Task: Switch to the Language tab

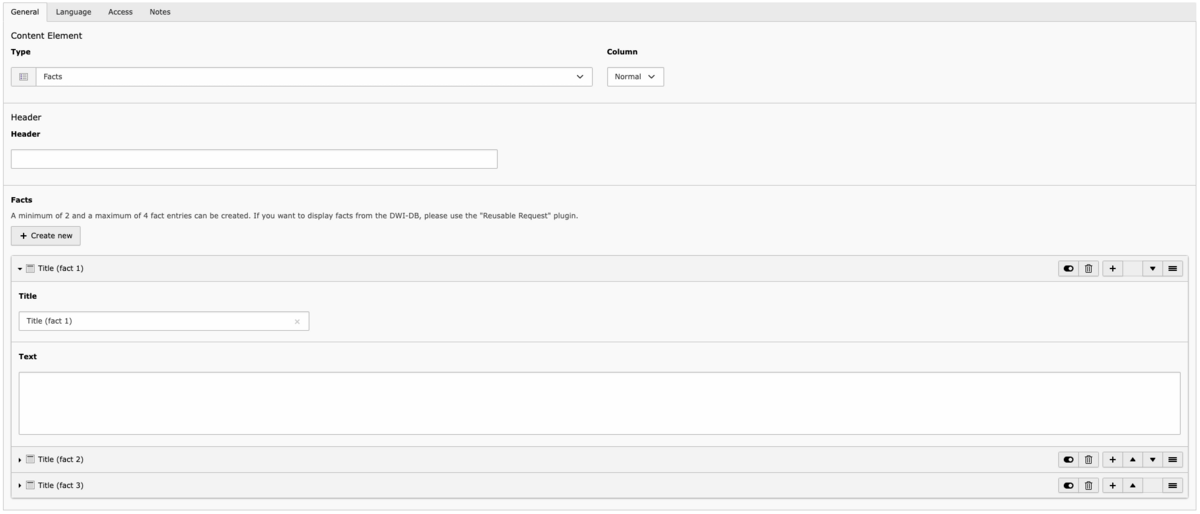Action: pos(73,12)
